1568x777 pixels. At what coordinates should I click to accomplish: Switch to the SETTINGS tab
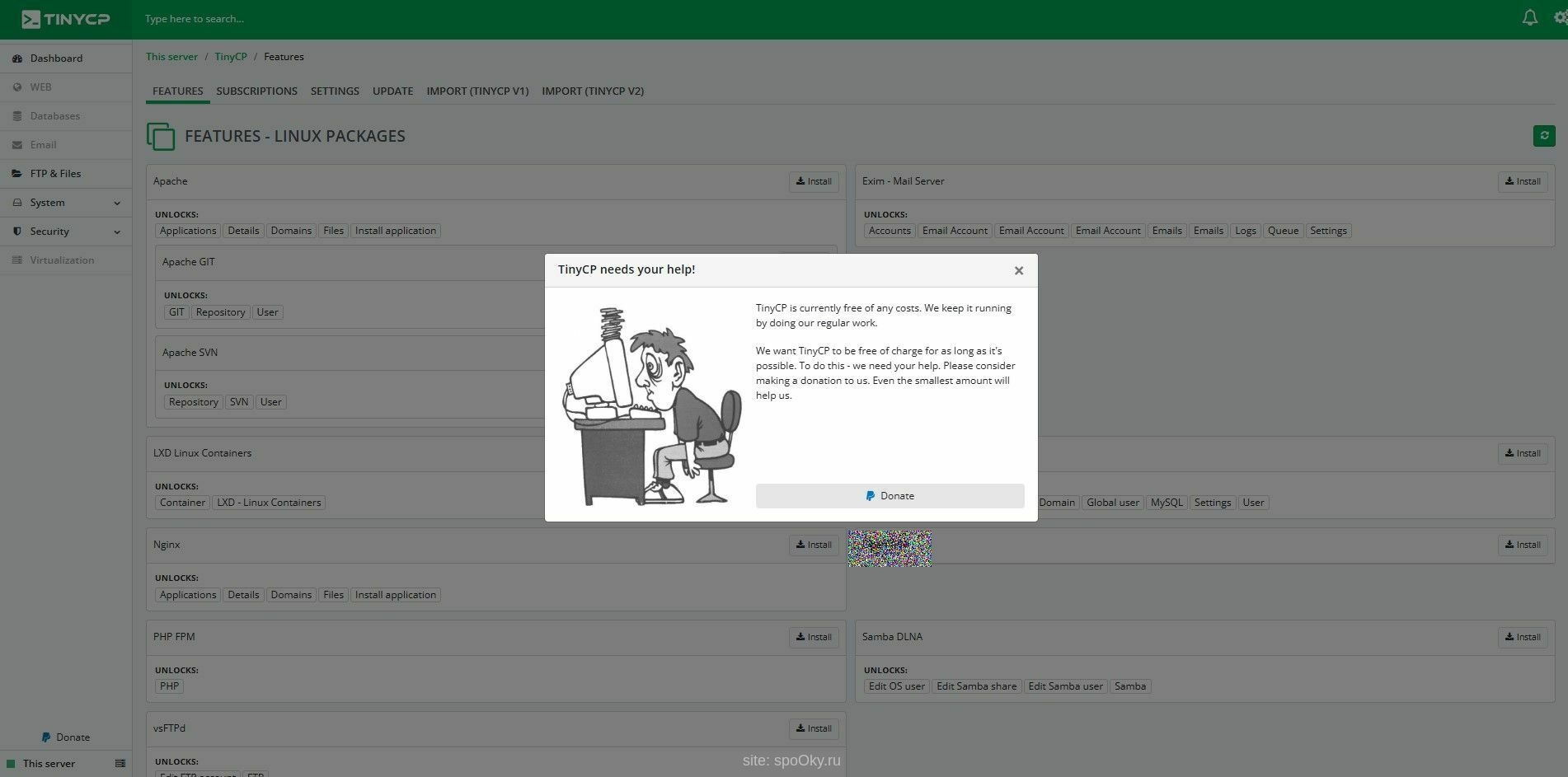[335, 91]
